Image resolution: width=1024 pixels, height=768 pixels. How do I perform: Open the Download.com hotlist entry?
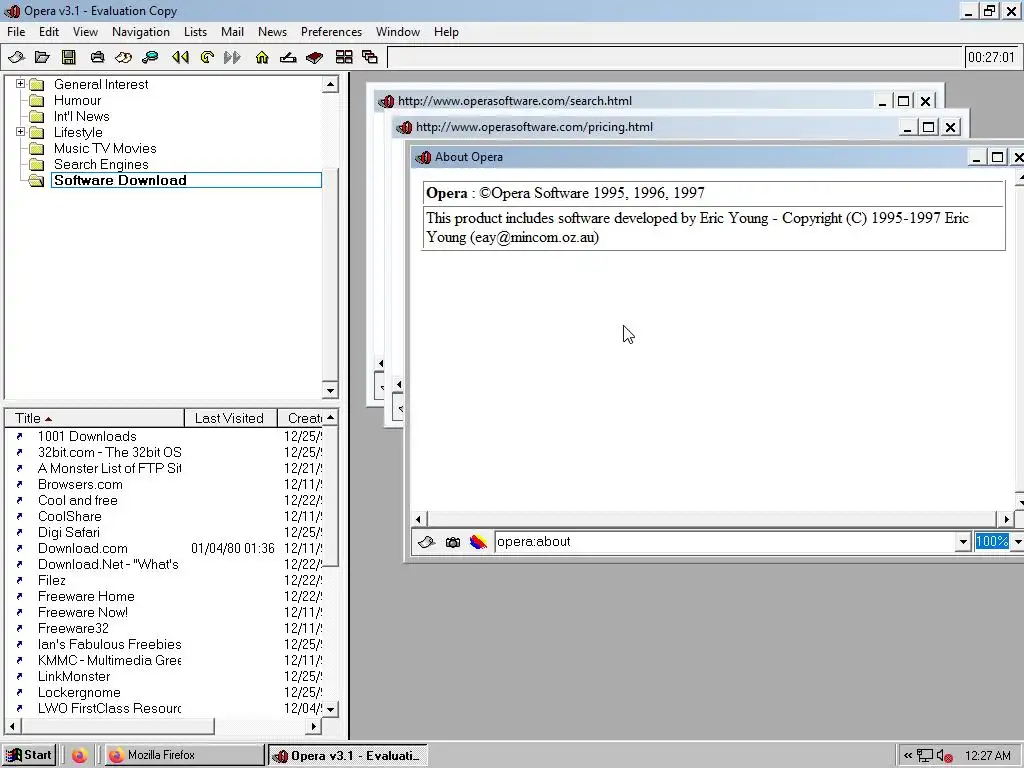(83, 549)
